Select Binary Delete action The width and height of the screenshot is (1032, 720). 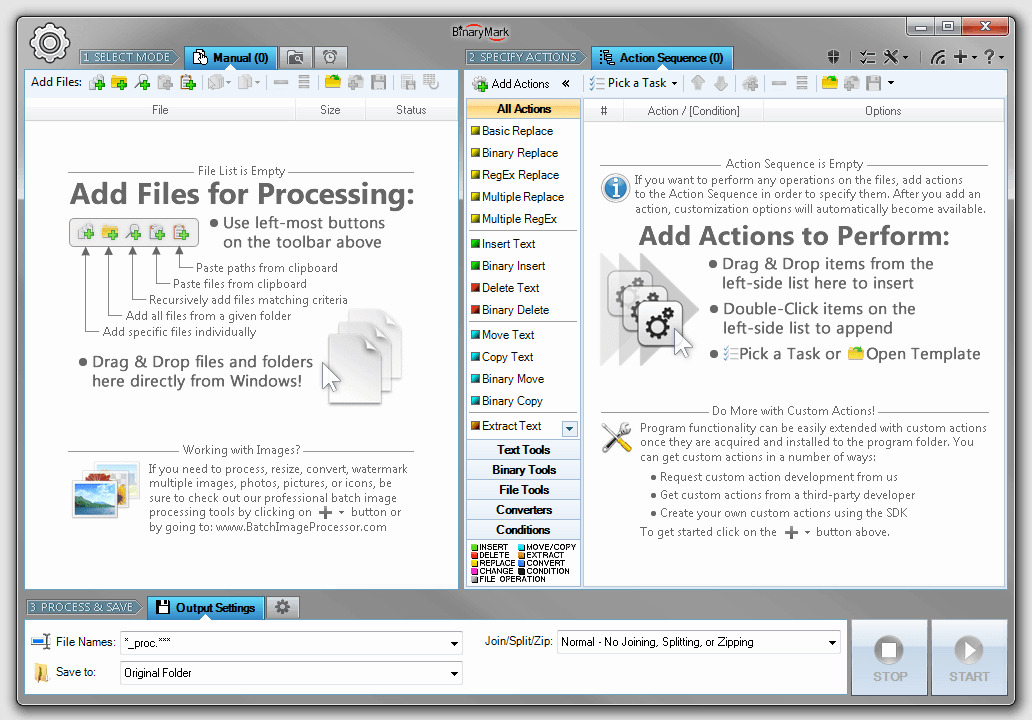pyautogui.click(x=510, y=310)
